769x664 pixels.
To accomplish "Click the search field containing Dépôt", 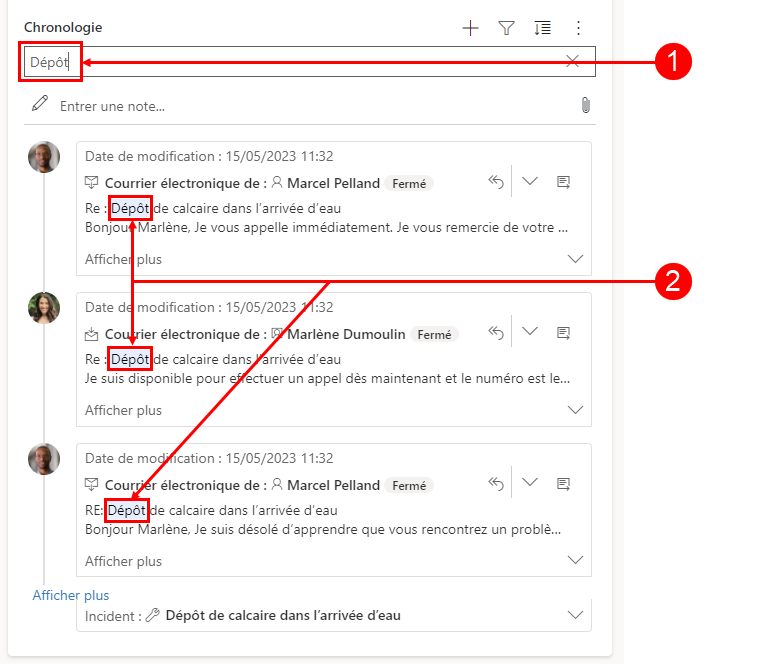I will [309, 61].
